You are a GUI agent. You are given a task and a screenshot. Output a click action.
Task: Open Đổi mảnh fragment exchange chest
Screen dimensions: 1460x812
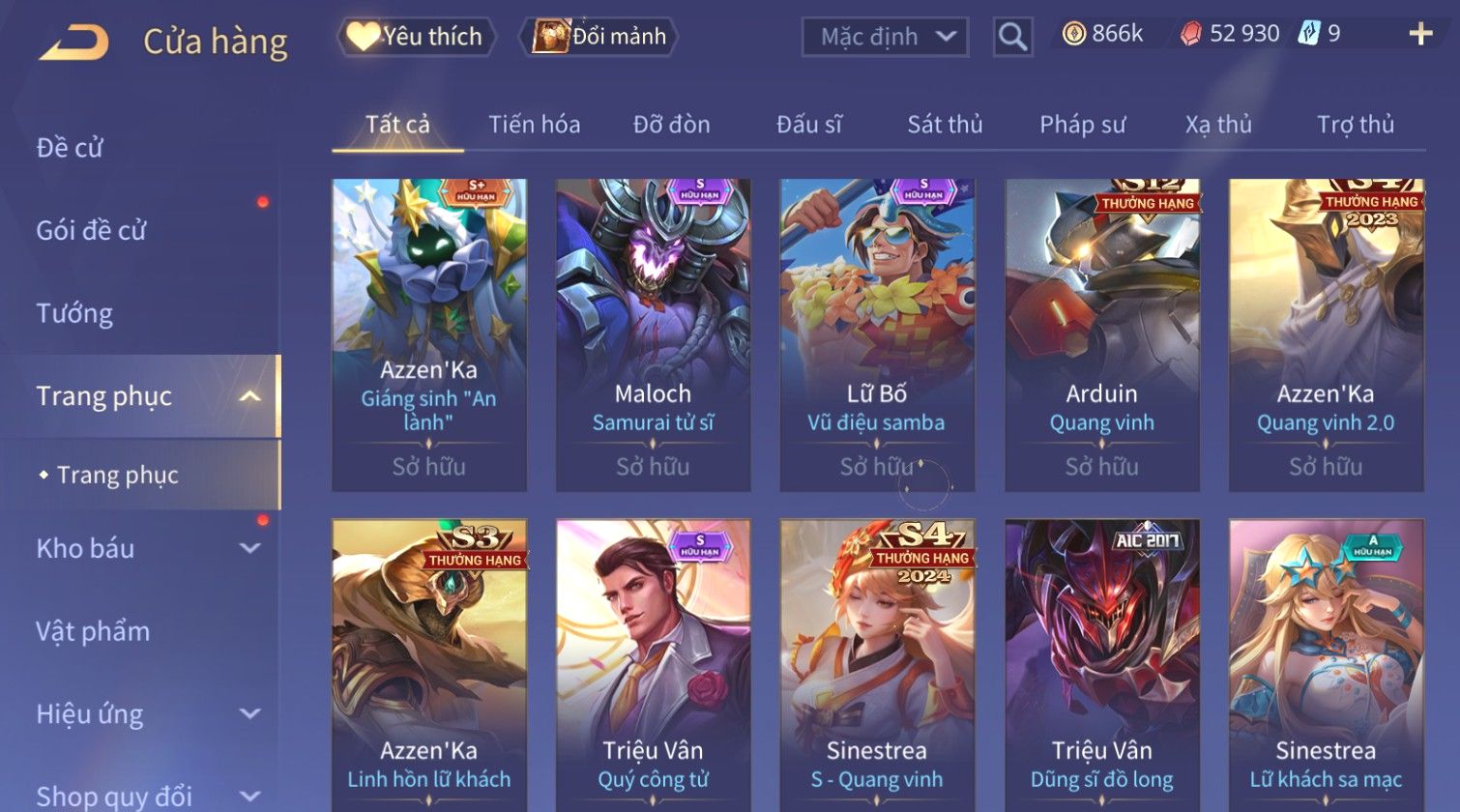click(599, 37)
